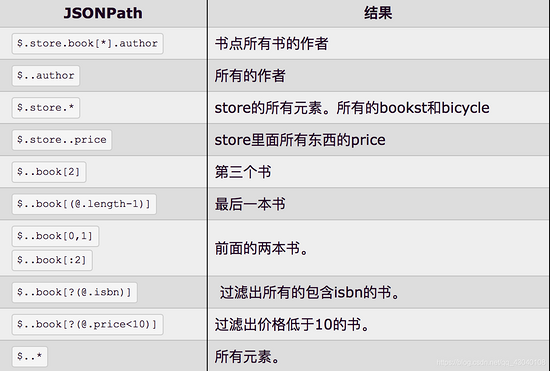
Task: Select the $.store.book[*].author code box
Action: [87, 43]
